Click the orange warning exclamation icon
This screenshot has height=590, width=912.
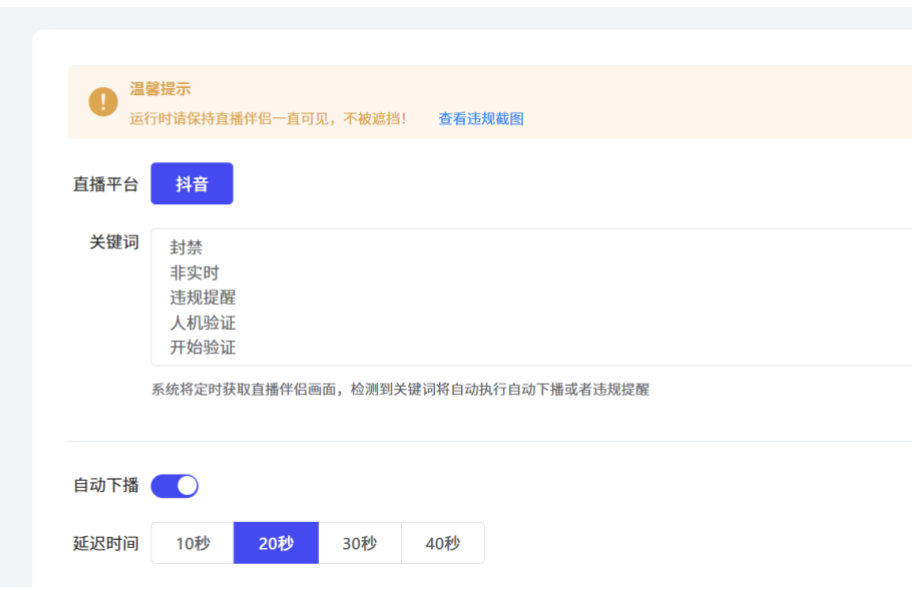(x=103, y=102)
